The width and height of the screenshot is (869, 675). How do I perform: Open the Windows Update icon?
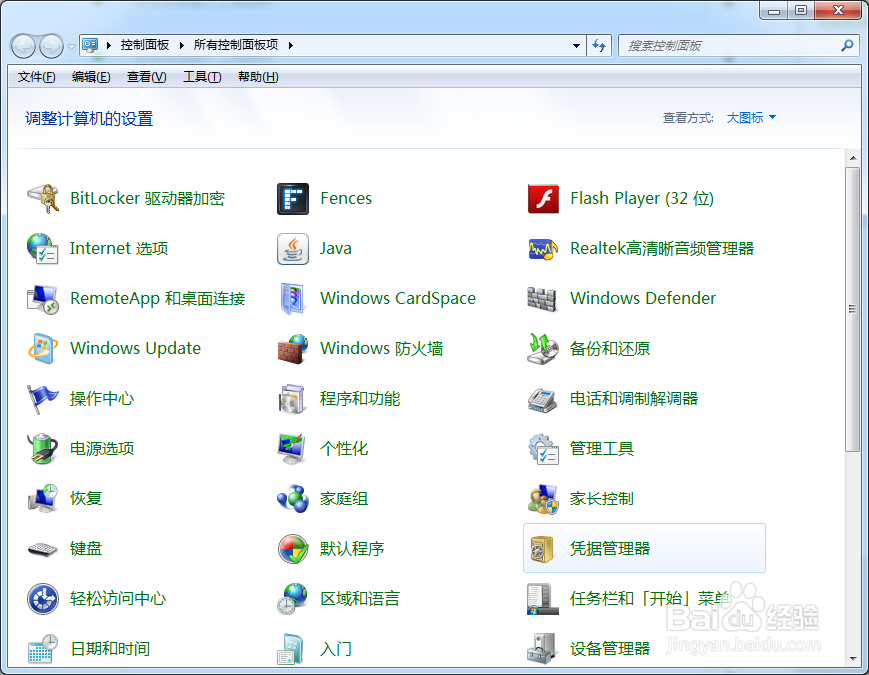[43, 349]
